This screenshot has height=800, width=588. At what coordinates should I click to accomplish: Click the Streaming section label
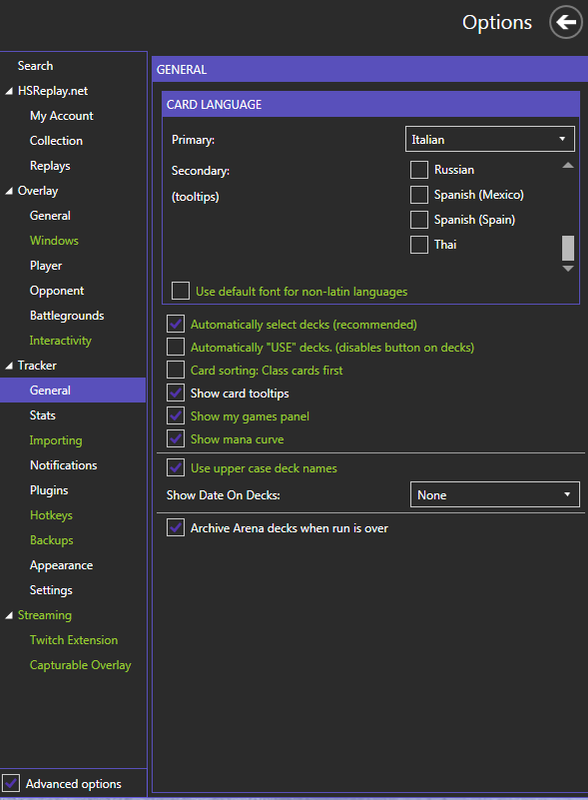[x=44, y=615]
